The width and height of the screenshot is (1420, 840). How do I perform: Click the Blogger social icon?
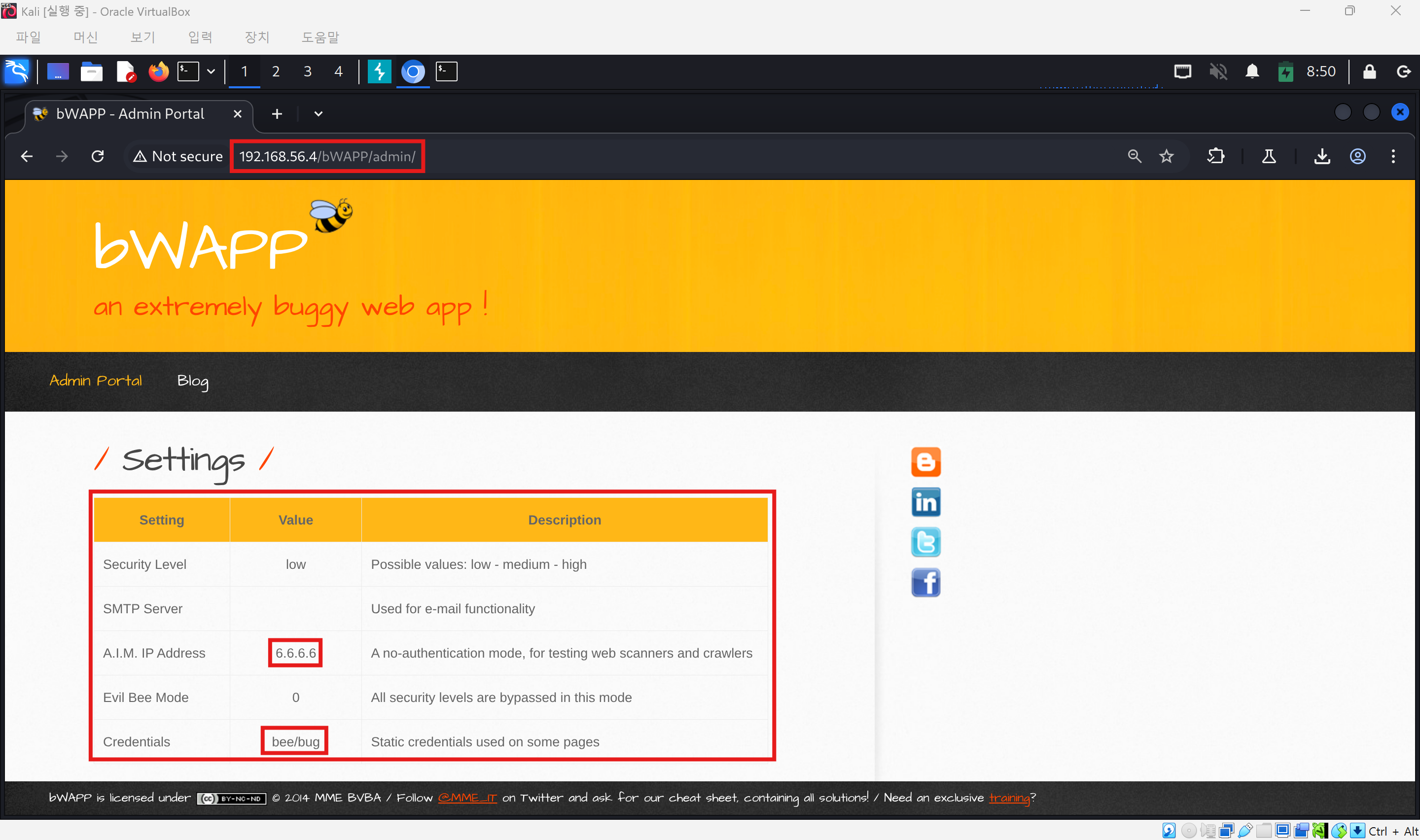pos(925,462)
